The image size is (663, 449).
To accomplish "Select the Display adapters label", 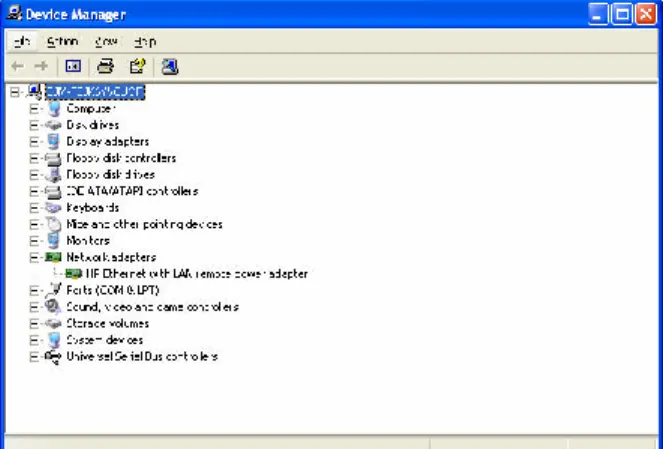I will coord(108,142).
